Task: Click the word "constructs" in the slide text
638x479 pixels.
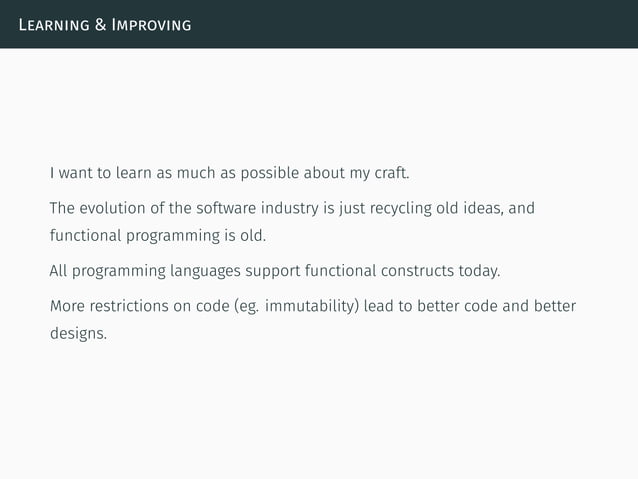Action: click(411, 271)
